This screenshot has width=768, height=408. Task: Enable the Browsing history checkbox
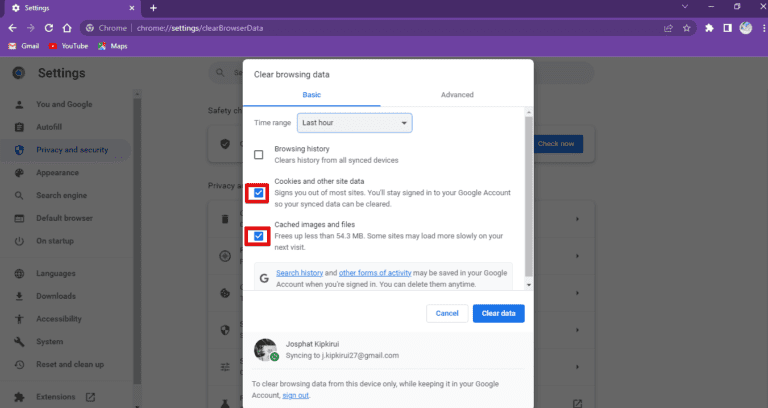tap(259, 155)
